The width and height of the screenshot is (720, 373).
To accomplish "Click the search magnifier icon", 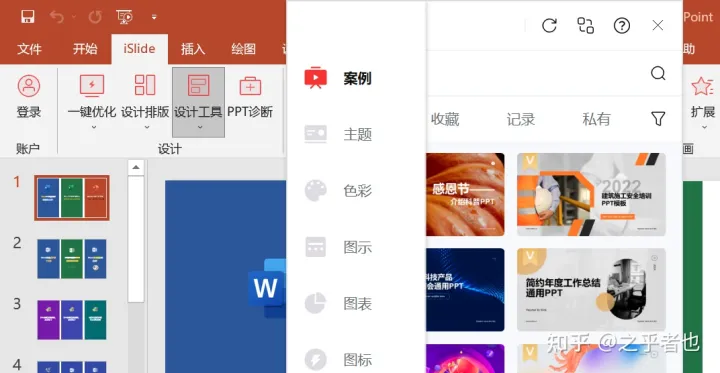I will tap(658, 73).
